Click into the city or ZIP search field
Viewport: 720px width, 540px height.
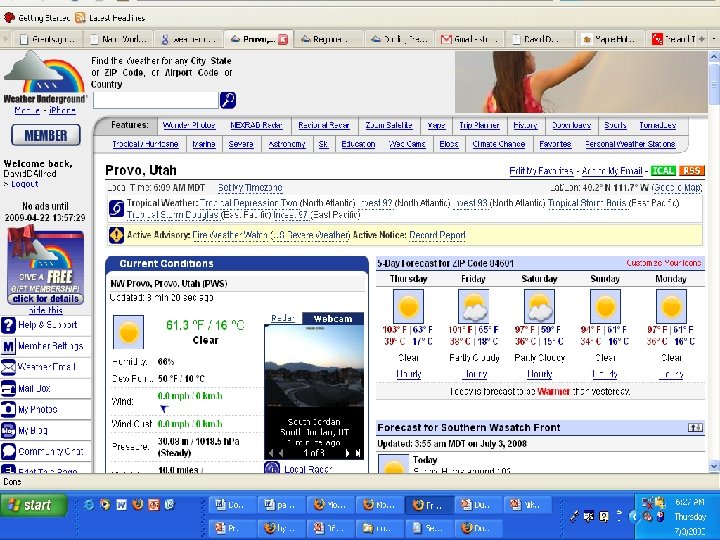[156, 100]
